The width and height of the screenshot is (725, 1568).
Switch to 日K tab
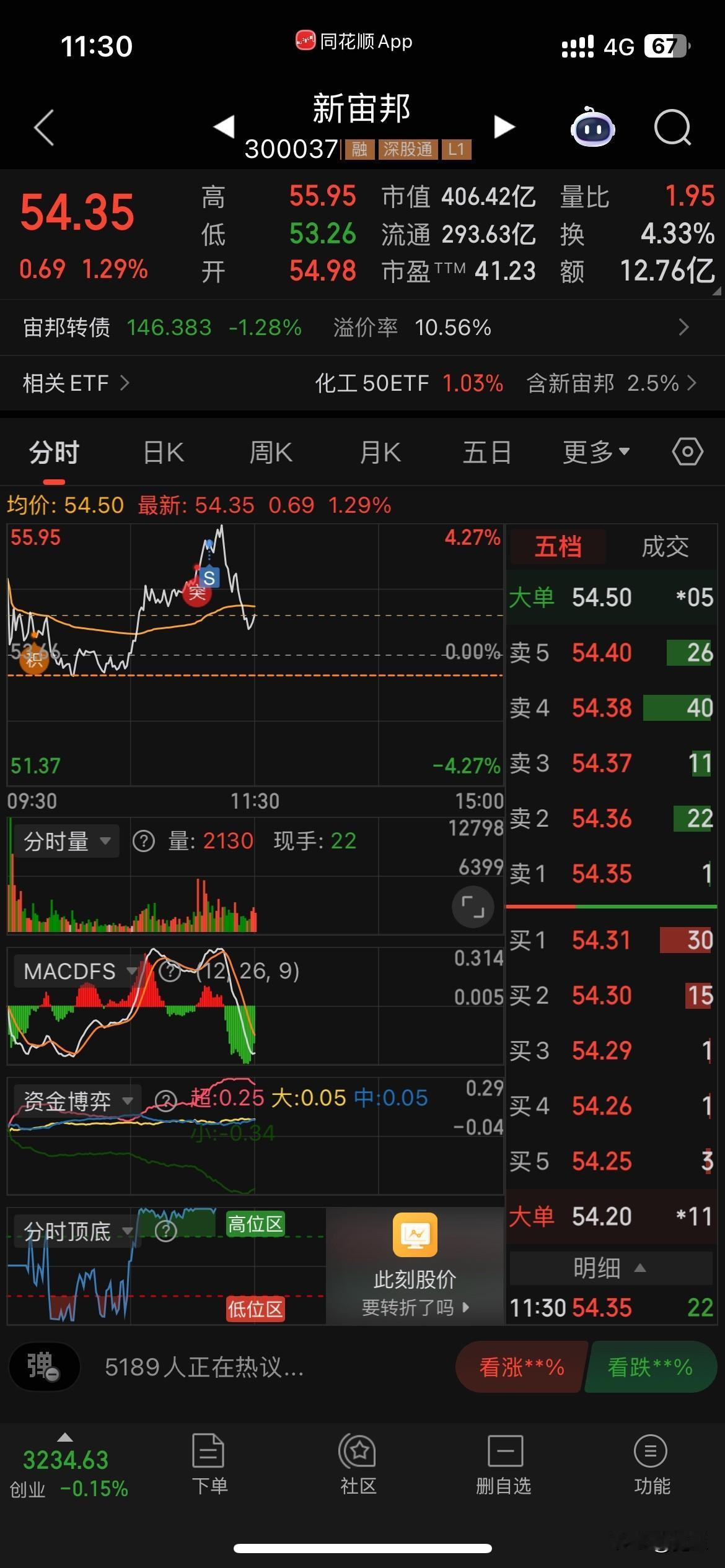click(x=164, y=452)
